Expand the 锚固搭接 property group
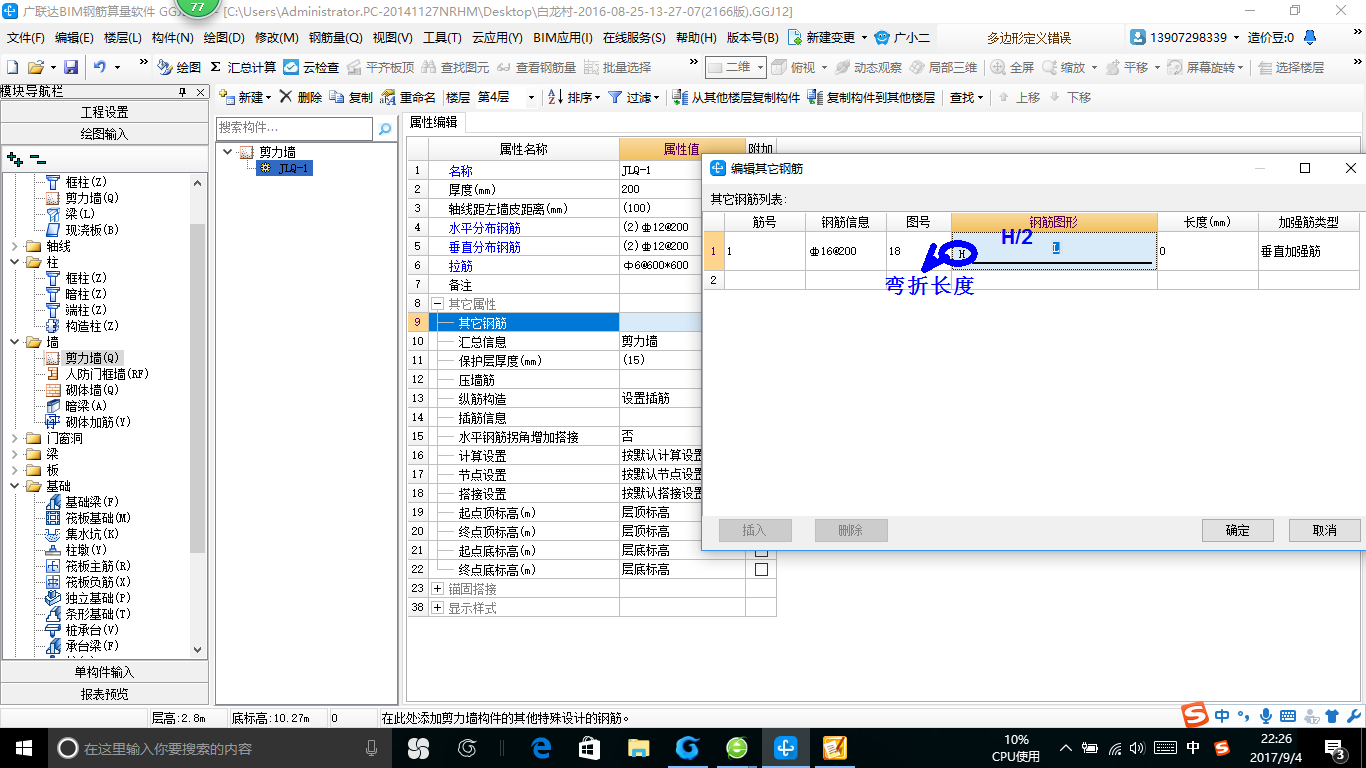This screenshot has width=1366, height=768. [x=437, y=589]
